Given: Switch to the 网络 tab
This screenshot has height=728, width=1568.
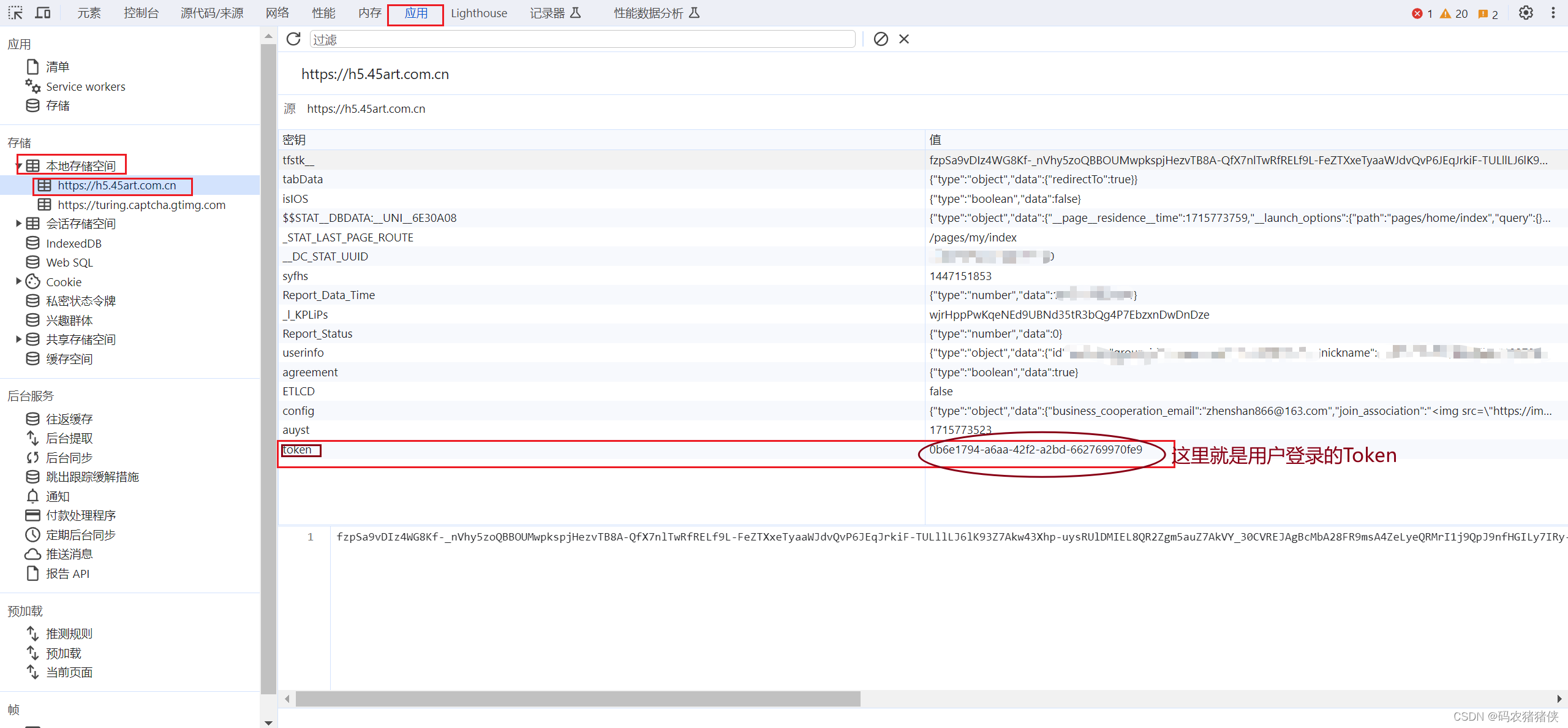Looking at the screenshot, I should click(277, 13).
